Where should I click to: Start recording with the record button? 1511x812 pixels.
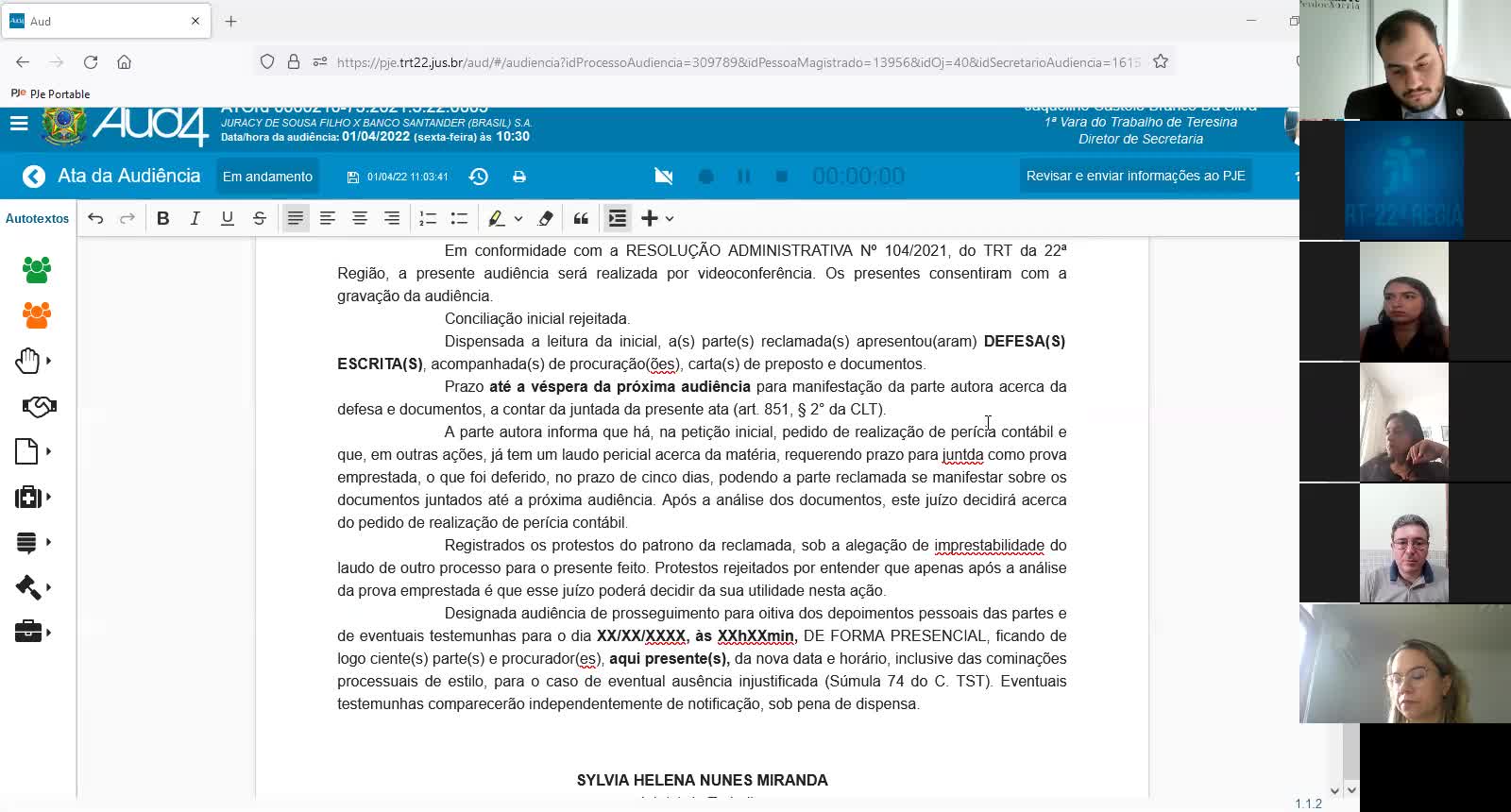(x=706, y=177)
